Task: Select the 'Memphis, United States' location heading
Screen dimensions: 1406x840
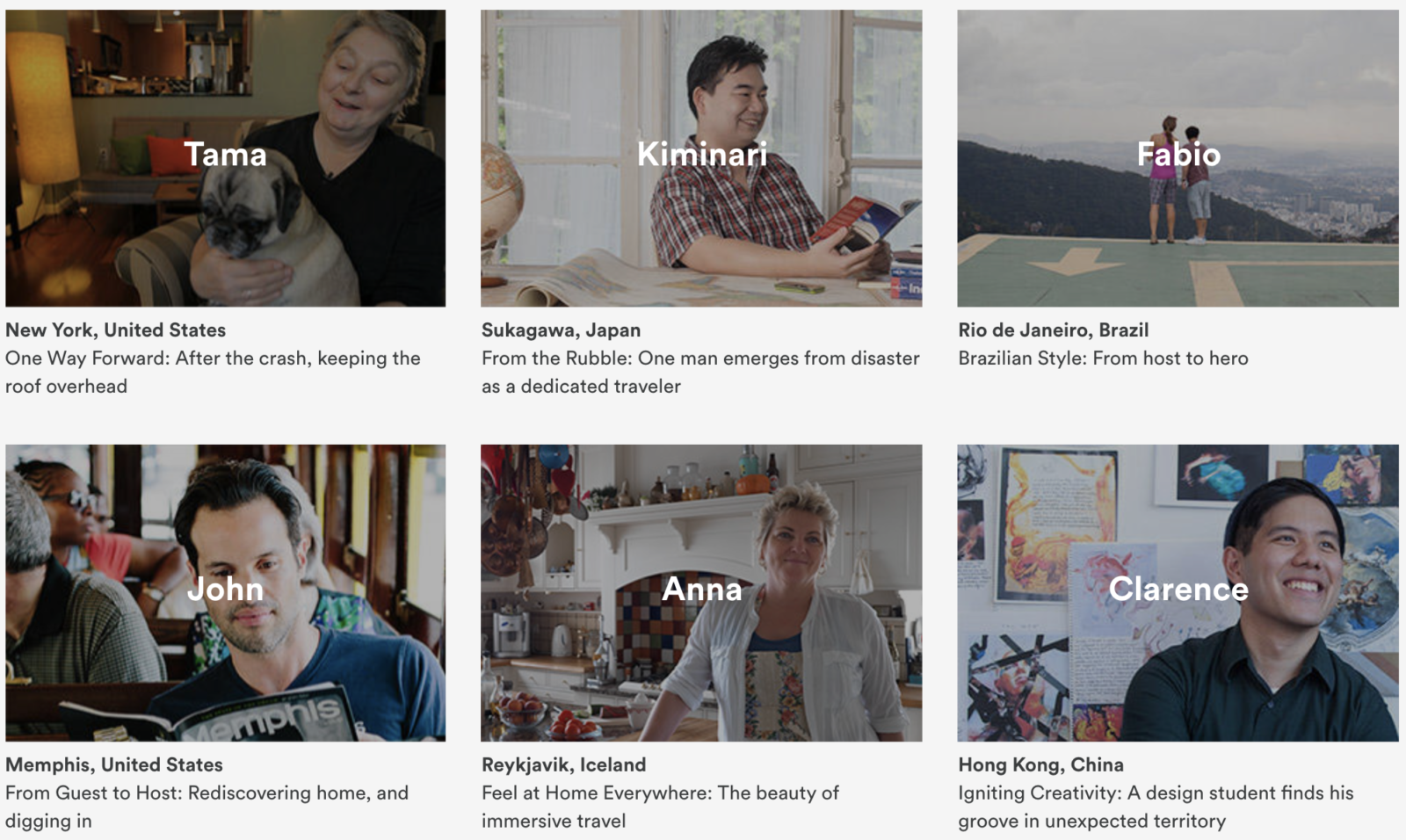Action: click(114, 764)
